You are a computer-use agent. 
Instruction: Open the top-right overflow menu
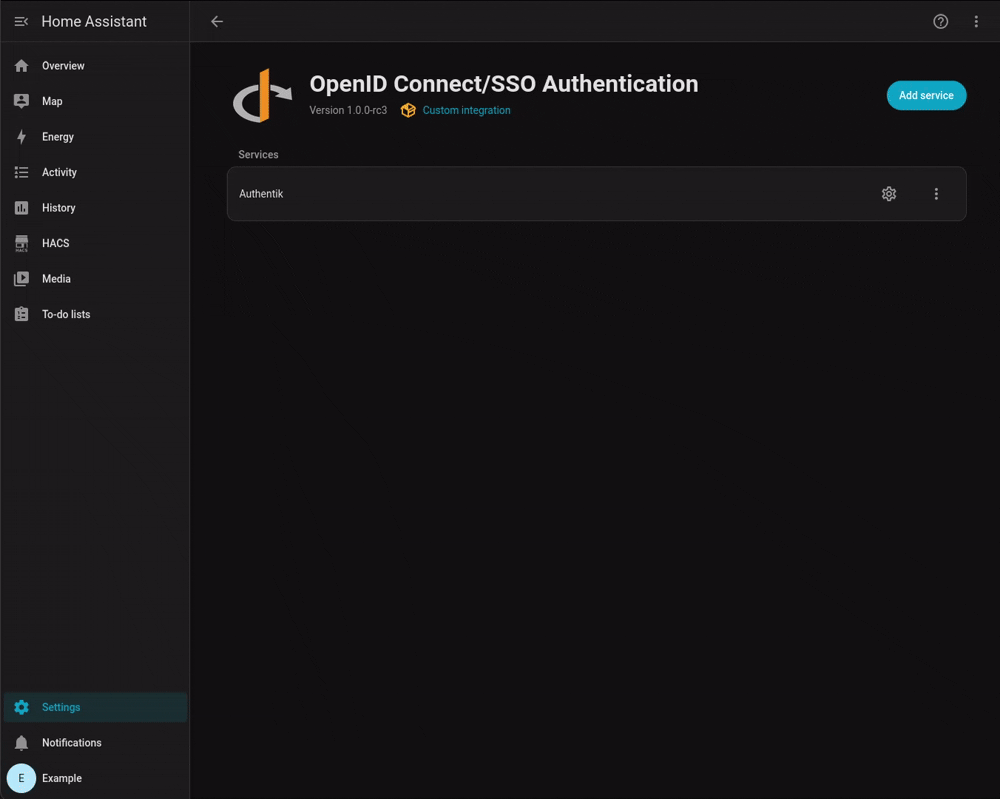(976, 22)
